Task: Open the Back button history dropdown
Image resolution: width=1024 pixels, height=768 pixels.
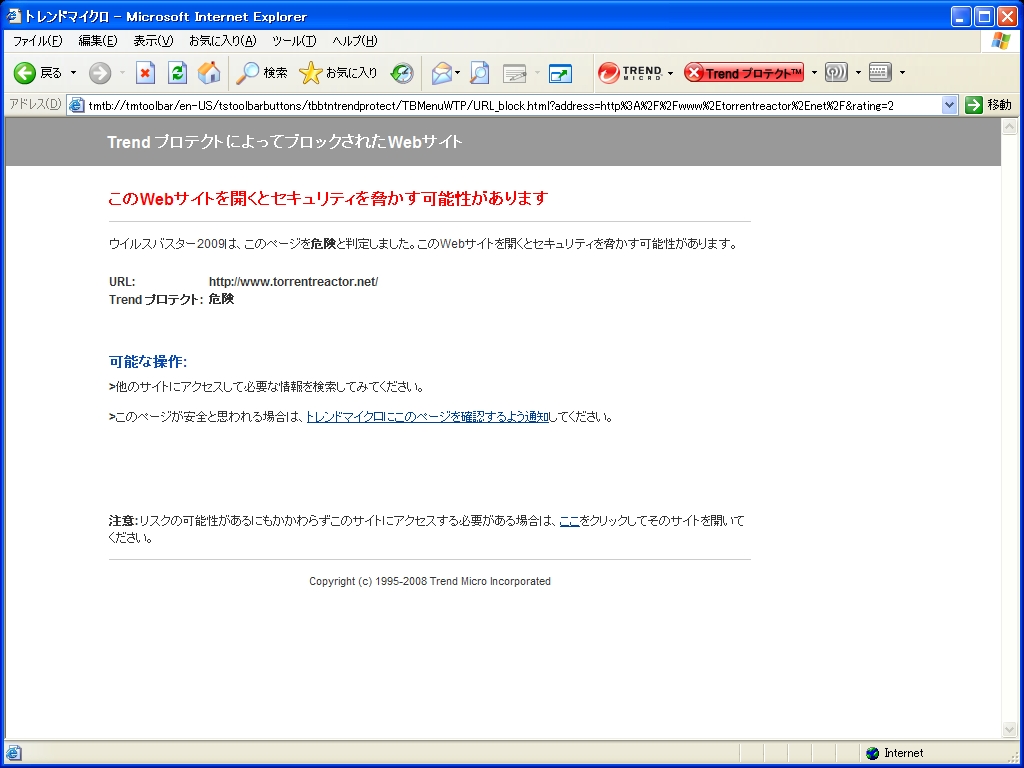Action: 73,72
